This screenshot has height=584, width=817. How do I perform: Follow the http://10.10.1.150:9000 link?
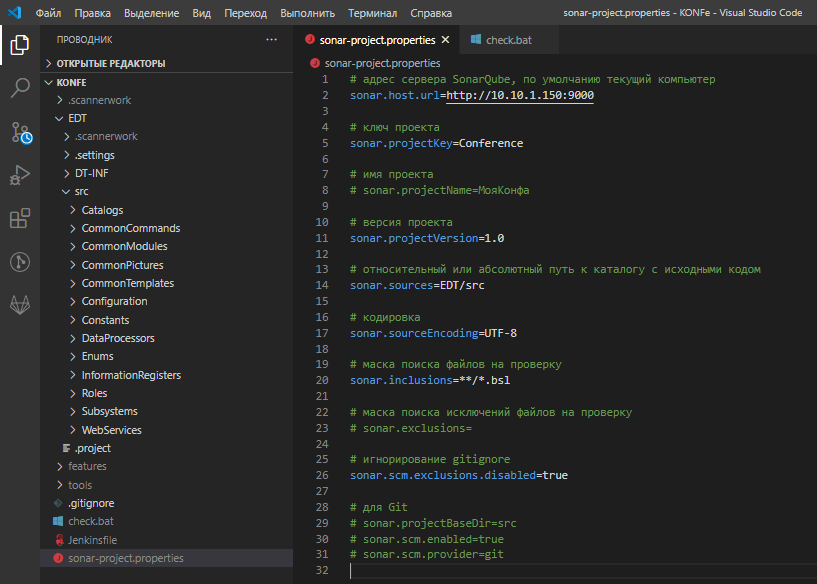click(x=520, y=95)
